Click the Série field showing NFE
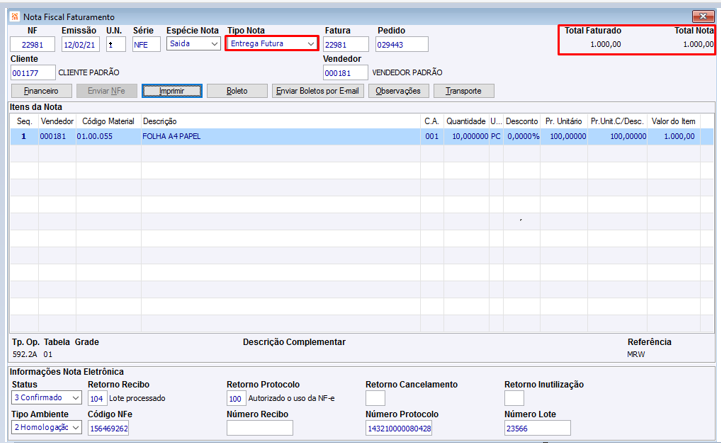This screenshot has width=721, height=443. click(146, 45)
